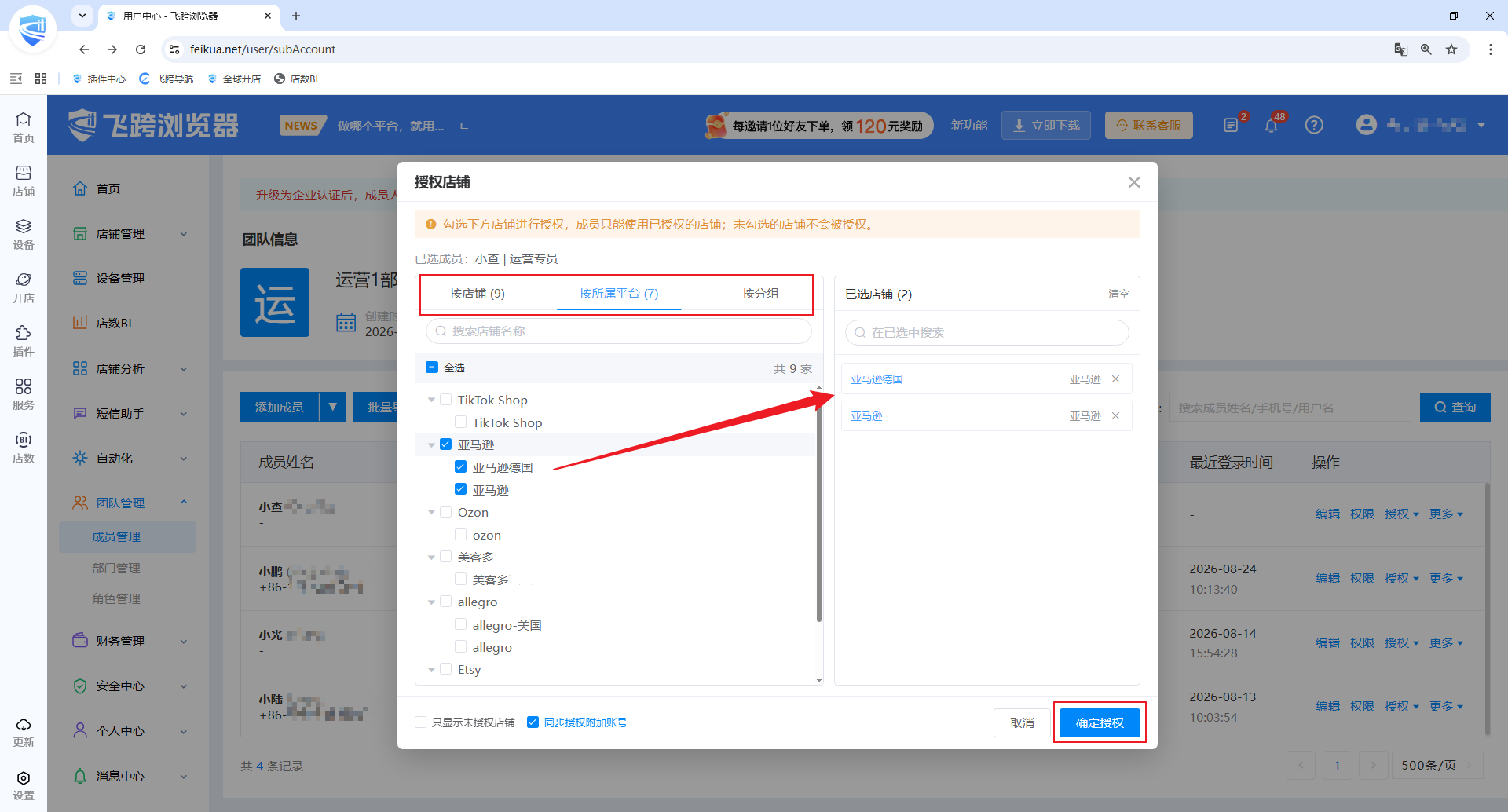This screenshot has width=1508, height=812.
Task: Open 部门管理 in the sidebar
Action: 116,568
